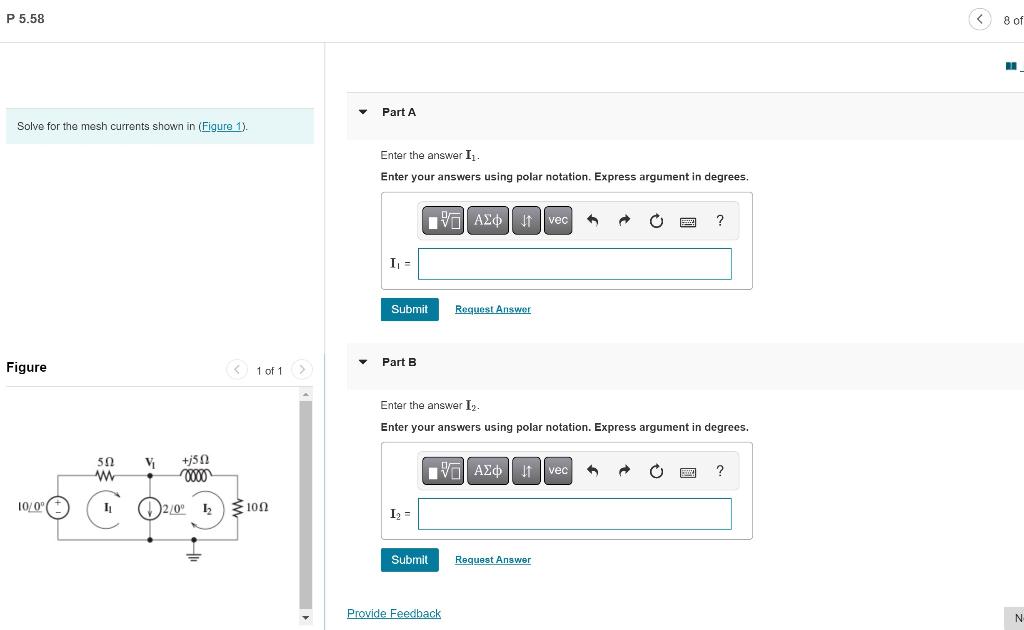This screenshot has width=1024, height=630.
Task: Insert Greek symbols using ΑΣΦ in Part A
Action: 488,220
